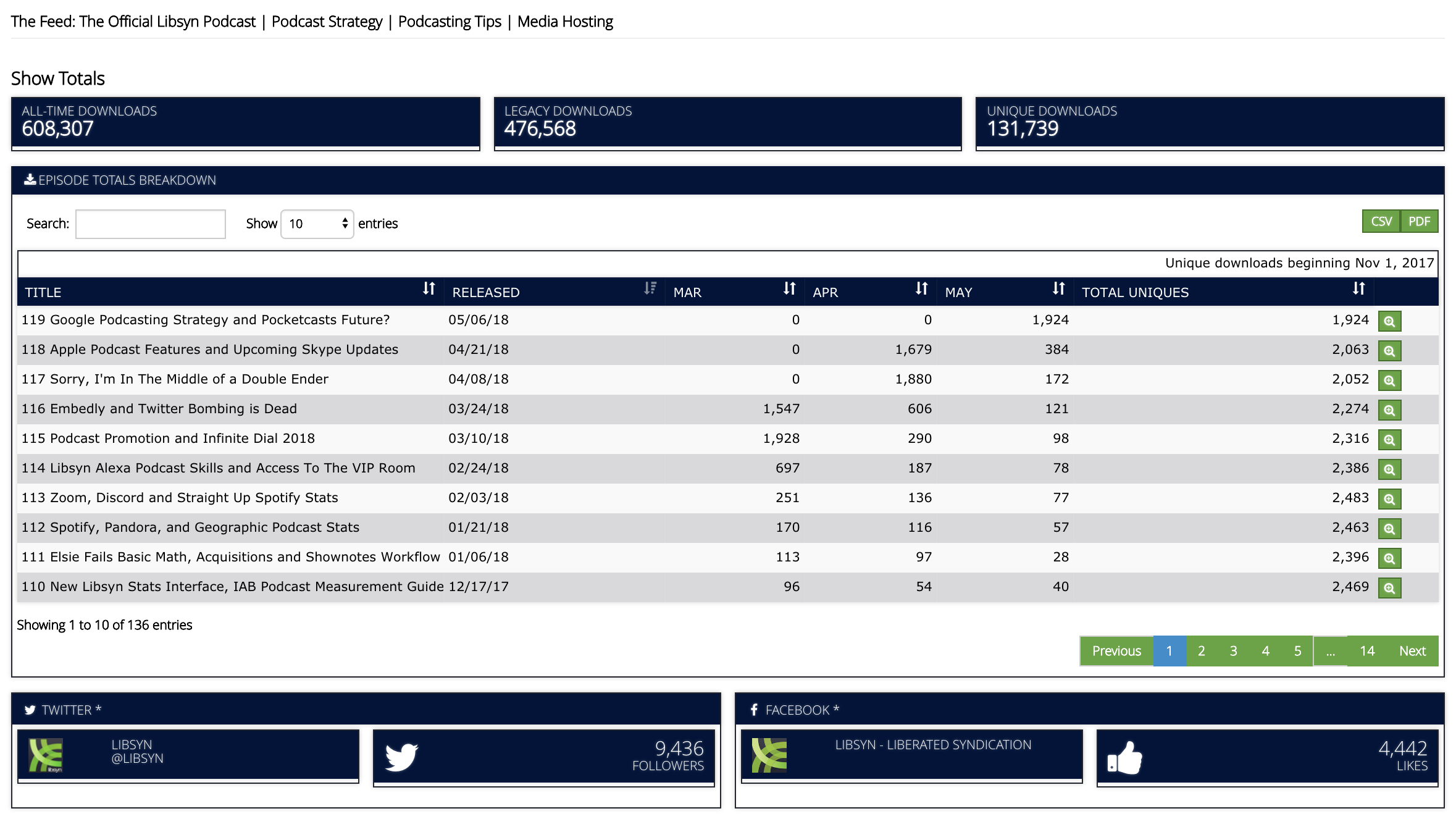Sort table by TITLE column arrows
Viewport: 1456px width, 819px height.
tap(429, 288)
